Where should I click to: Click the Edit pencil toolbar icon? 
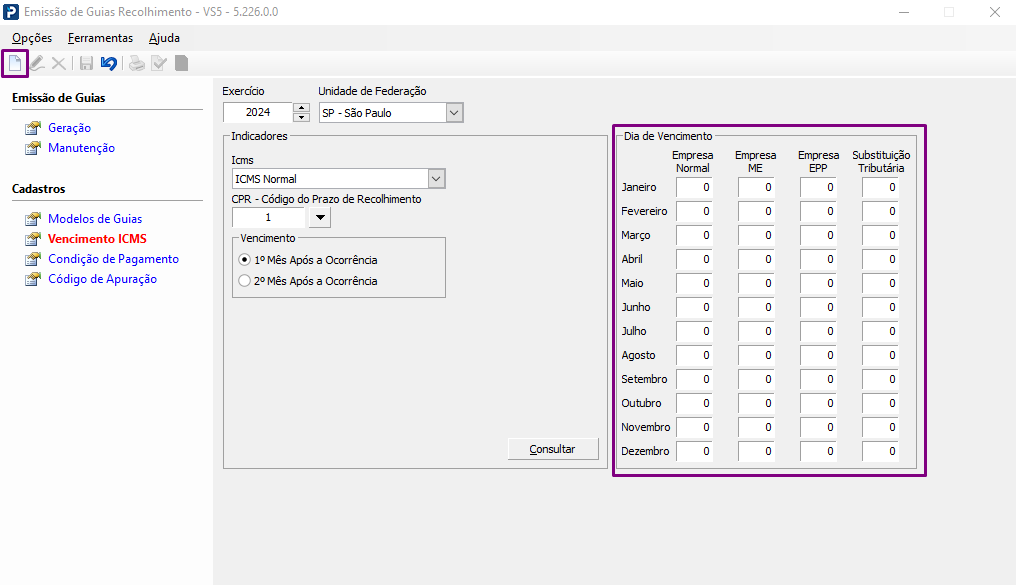(37, 63)
